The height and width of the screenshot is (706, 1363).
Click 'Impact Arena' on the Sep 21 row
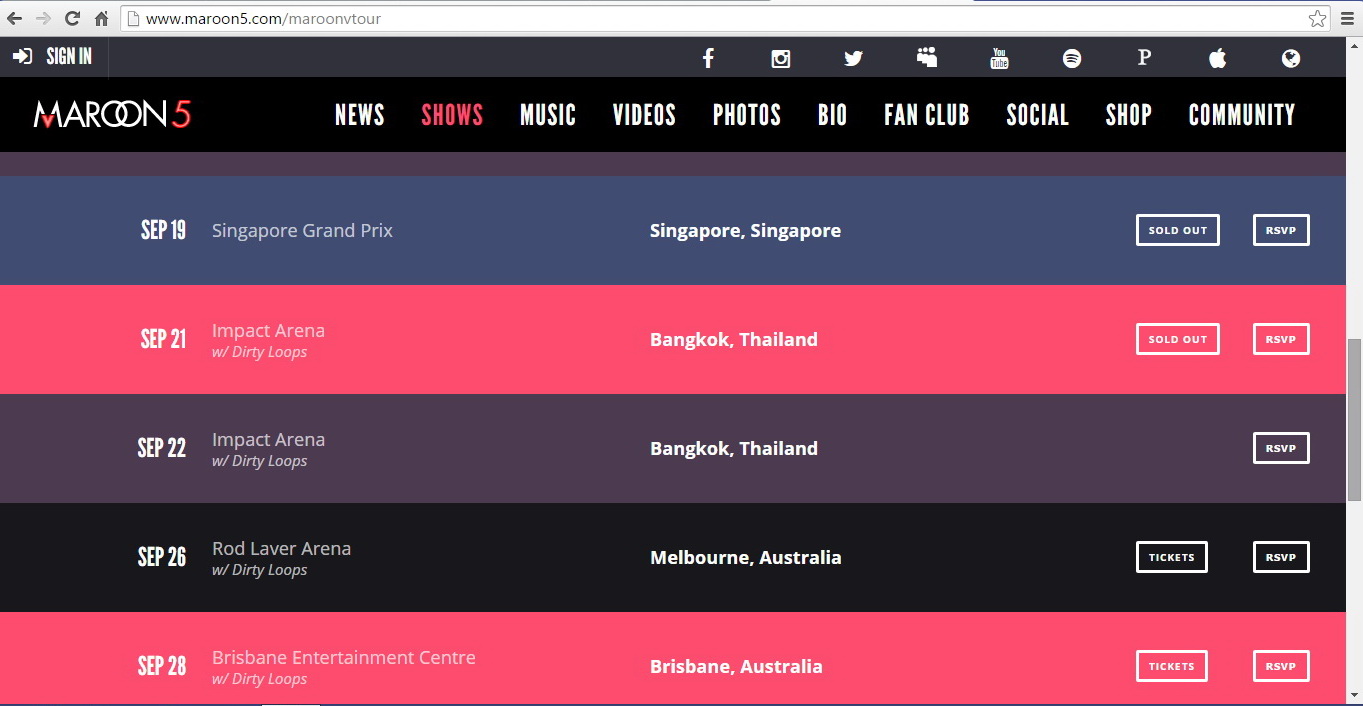click(x=268, y=330)
